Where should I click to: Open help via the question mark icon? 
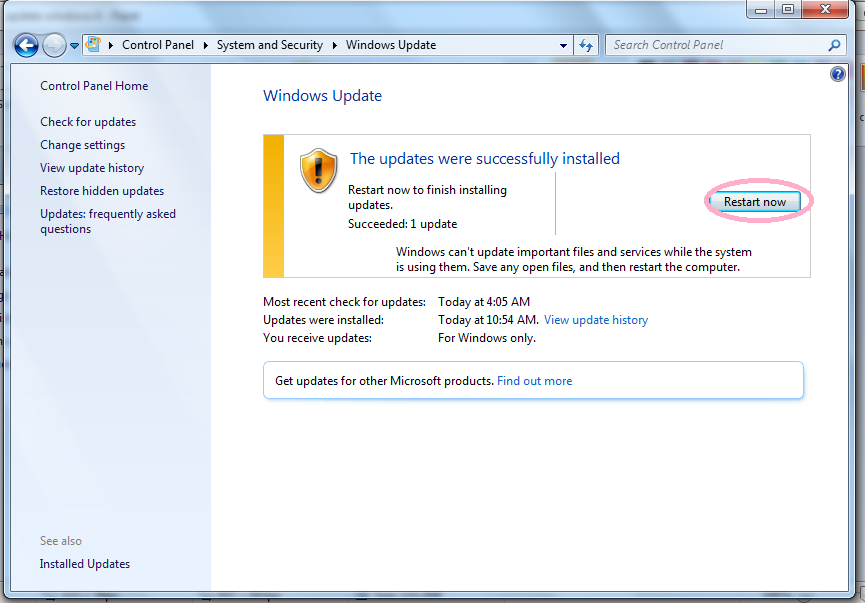click(x=838, y=73)
